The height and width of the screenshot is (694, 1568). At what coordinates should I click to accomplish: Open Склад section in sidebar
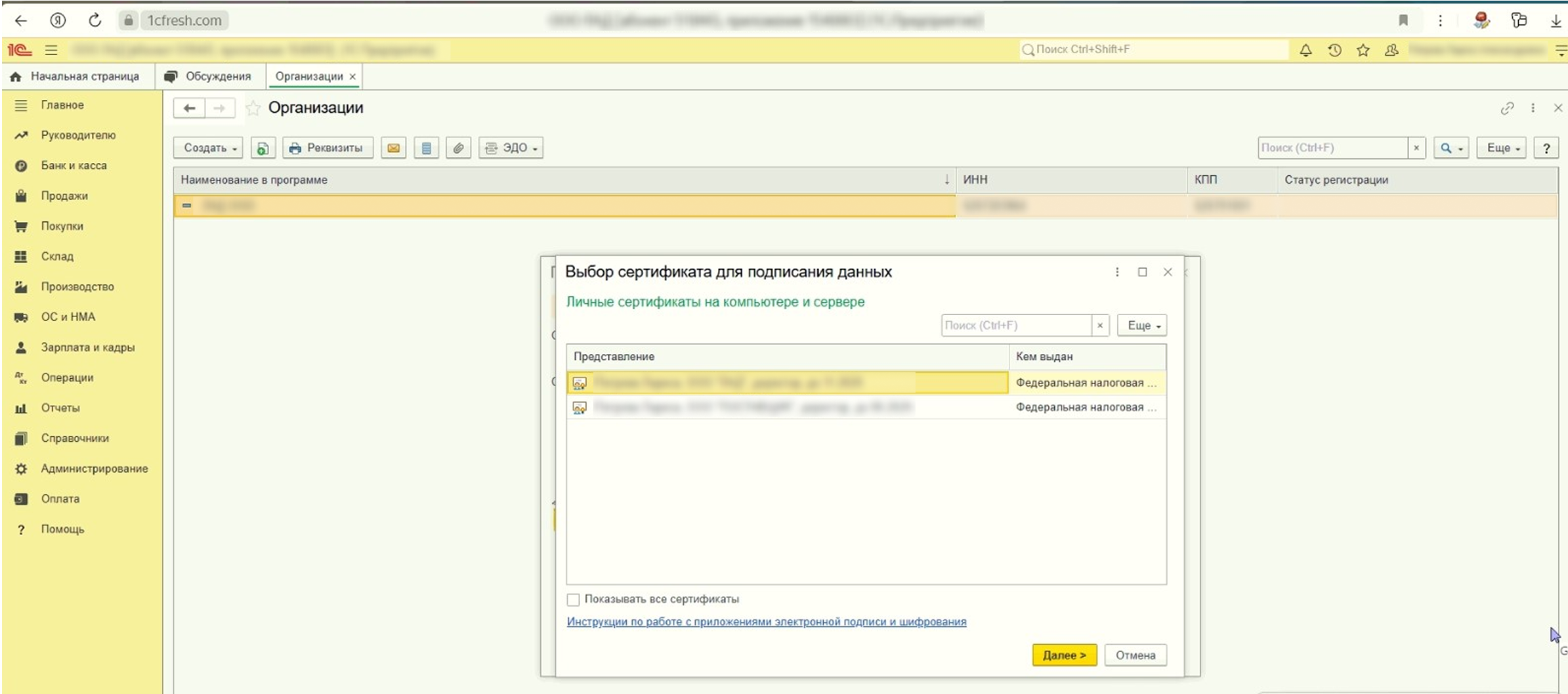tap(57, 256)
